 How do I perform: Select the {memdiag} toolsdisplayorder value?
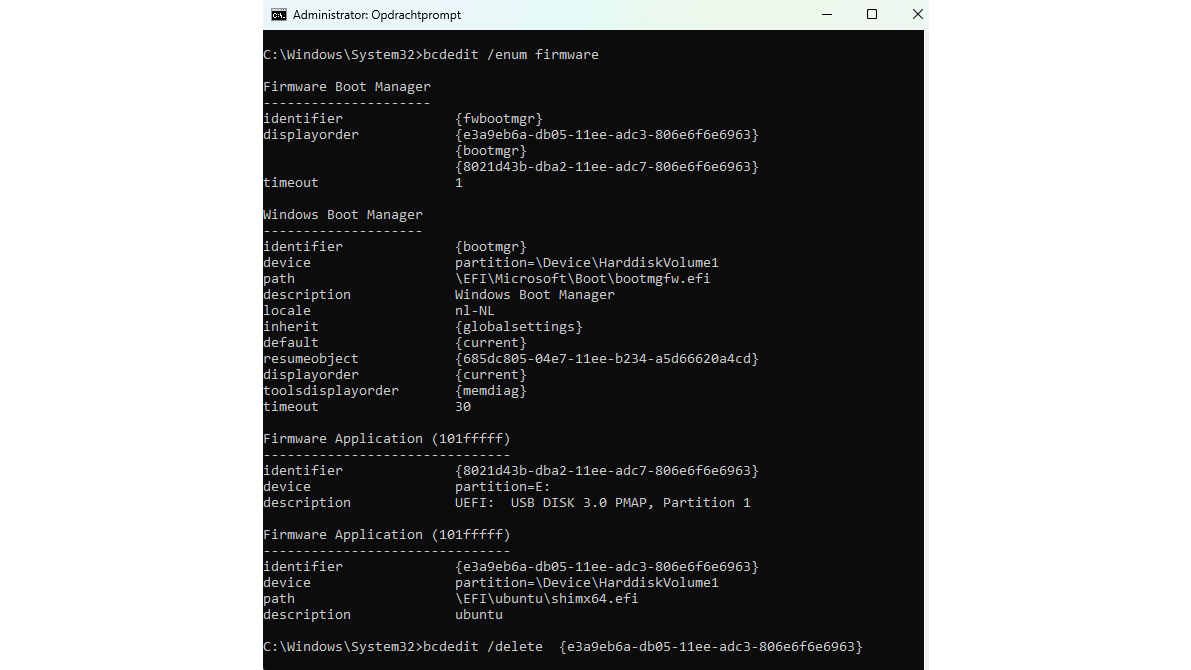tap(491, 390)
